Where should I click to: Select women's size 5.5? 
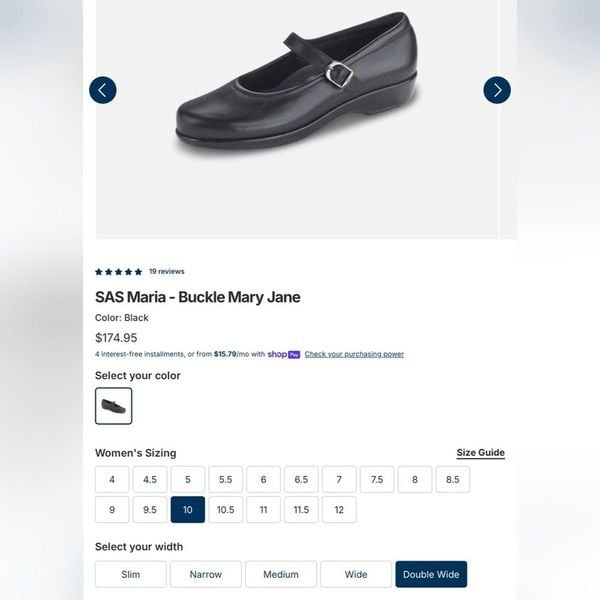click(x=225, y=479)
